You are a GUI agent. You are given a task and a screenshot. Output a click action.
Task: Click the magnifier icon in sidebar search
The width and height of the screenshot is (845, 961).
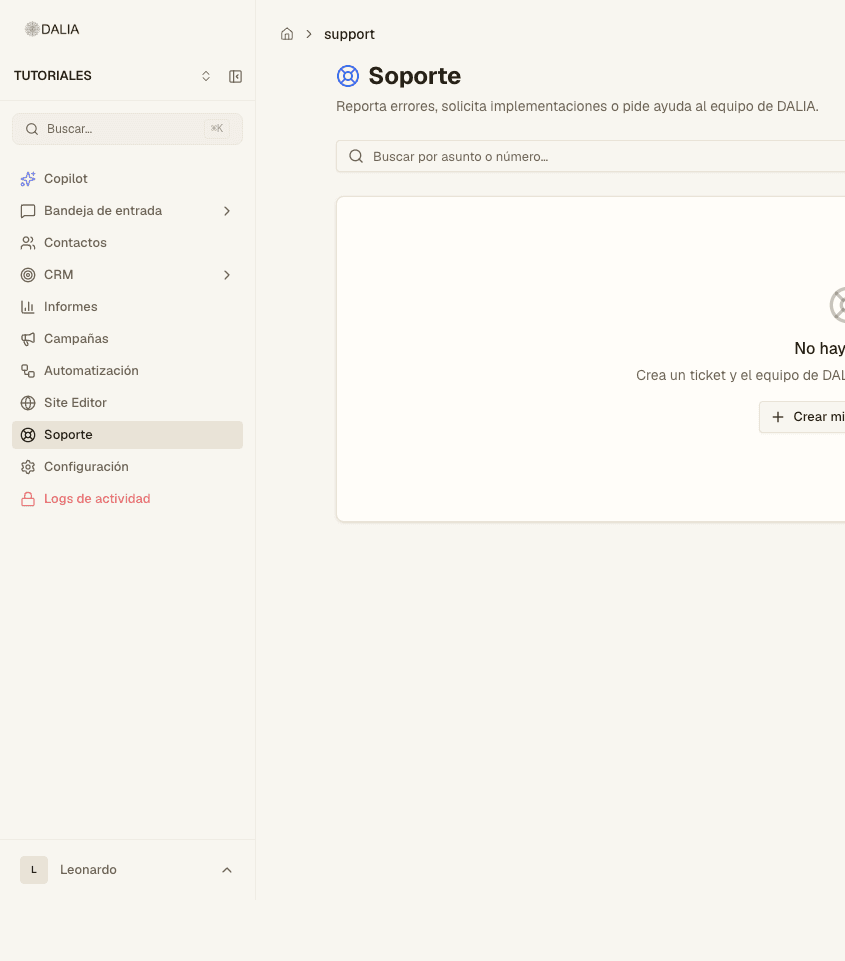(32, 129)
